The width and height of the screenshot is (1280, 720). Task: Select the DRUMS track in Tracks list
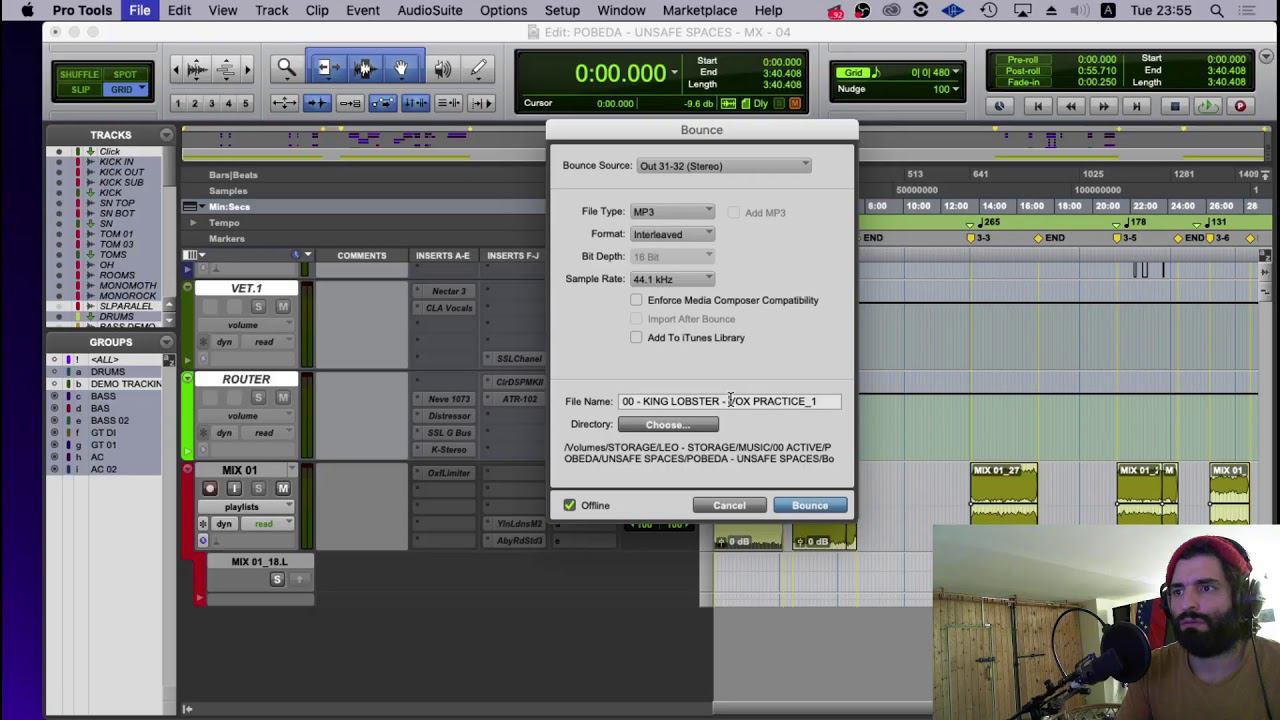click(116, 316)
